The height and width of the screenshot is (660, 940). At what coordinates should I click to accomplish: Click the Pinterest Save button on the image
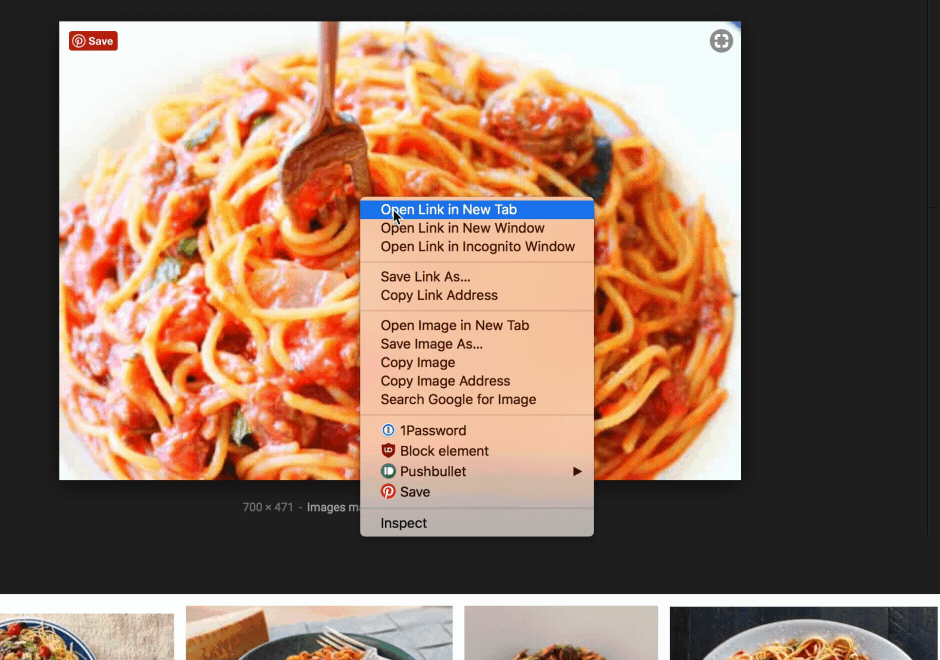(93, 41)
